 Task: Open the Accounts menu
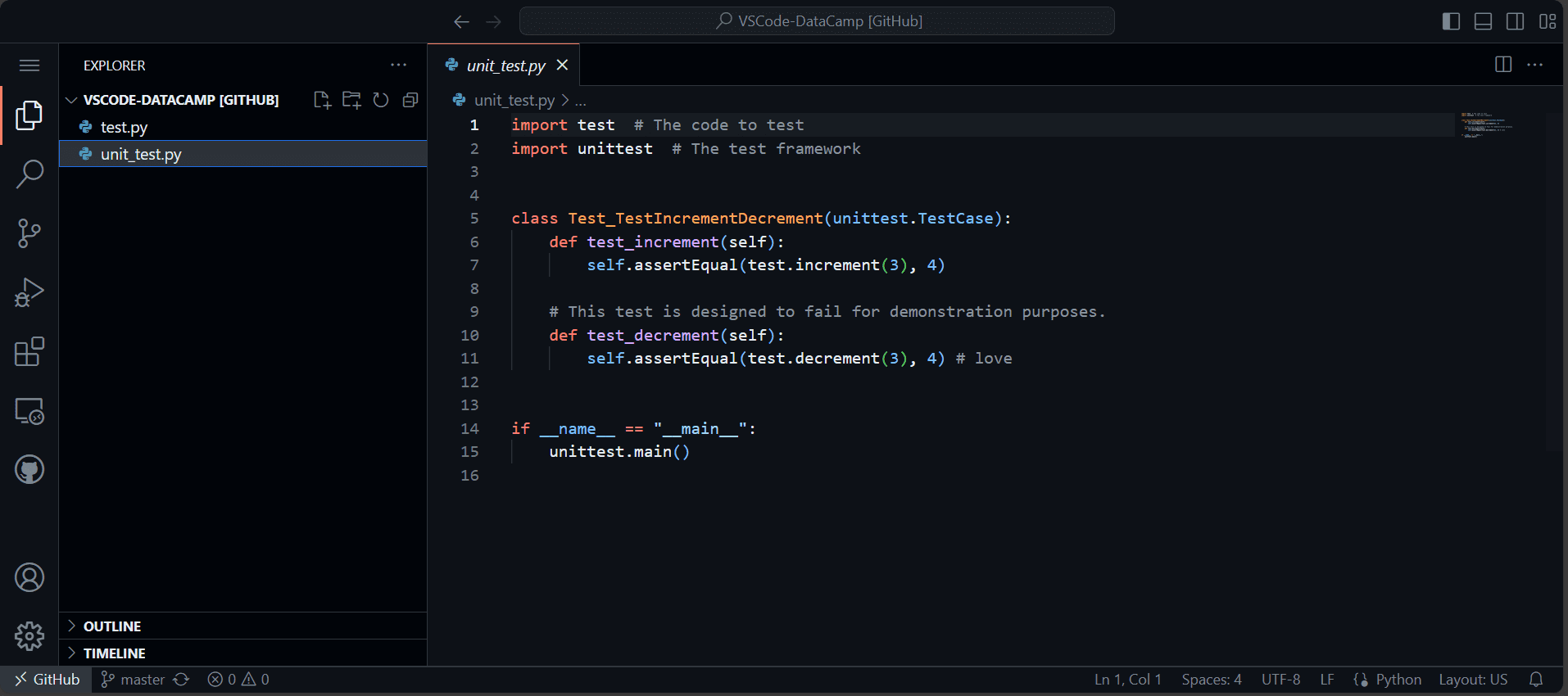(29, 577)
